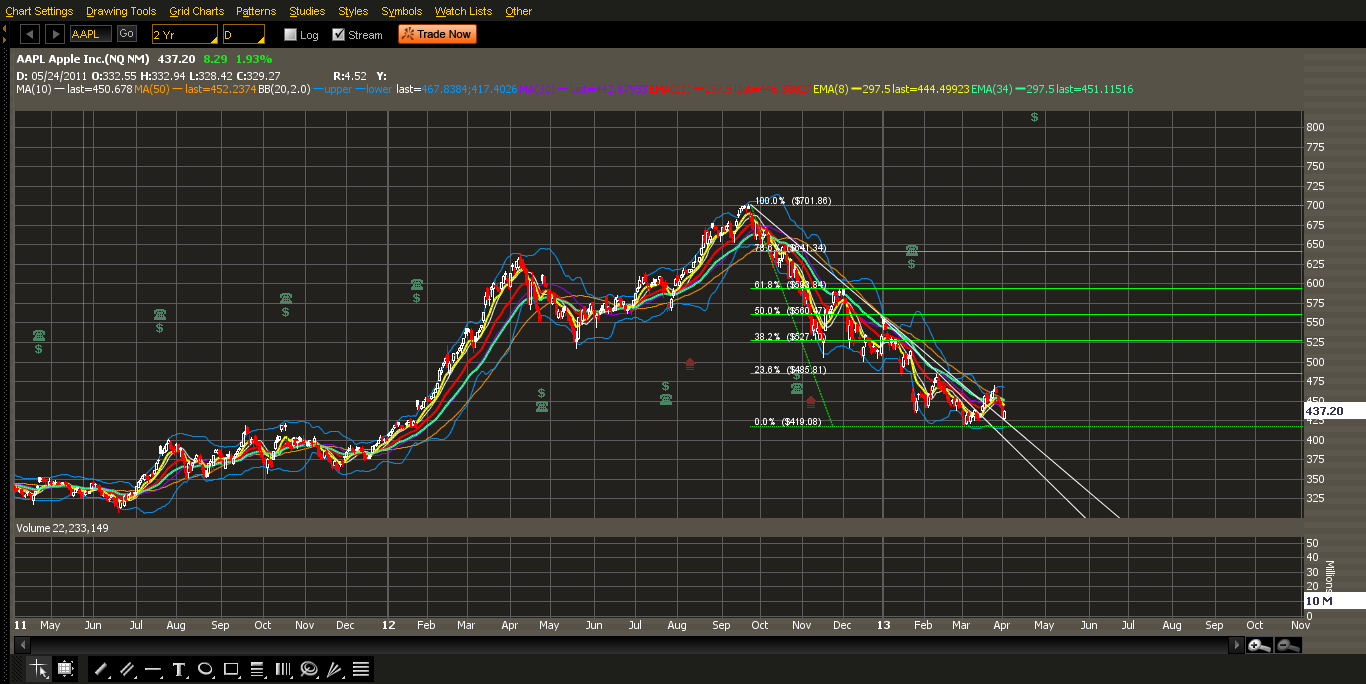This screenshot has width=1366, height=684.
Task: Click the AAPL symbol input field
Action: [91, 34]
